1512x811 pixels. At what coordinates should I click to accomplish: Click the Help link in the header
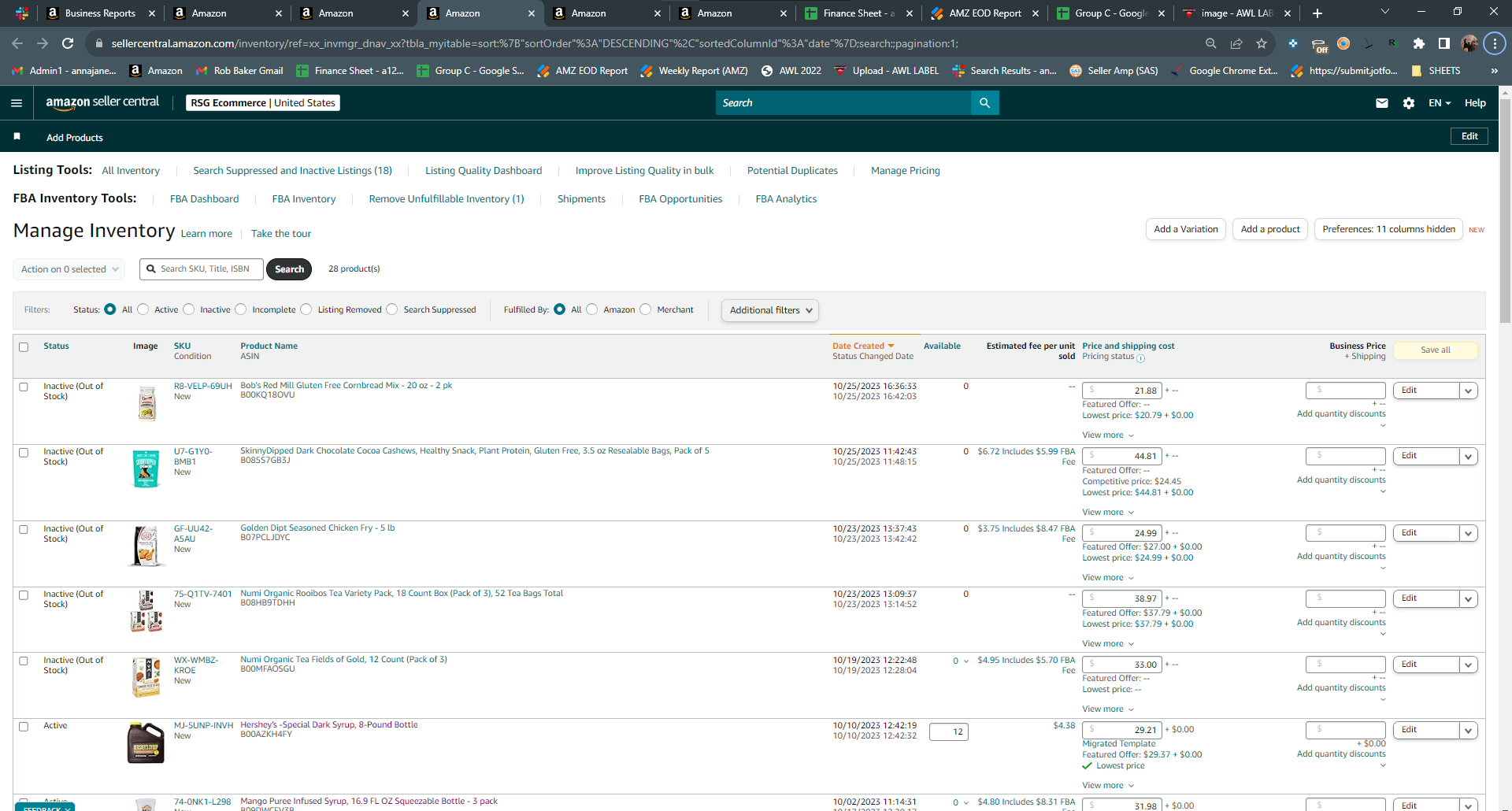pyautogui.click(x=1475, y=103)
